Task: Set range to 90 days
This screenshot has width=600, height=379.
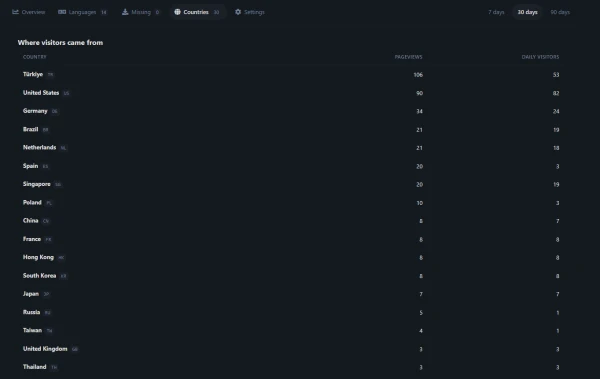Action: click(560, 12)
